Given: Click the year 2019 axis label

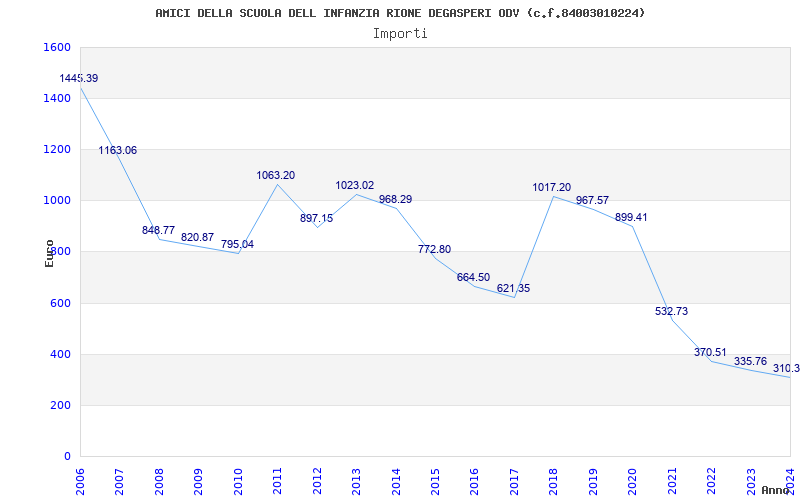Looking at the screenshot, I should 593,481.
